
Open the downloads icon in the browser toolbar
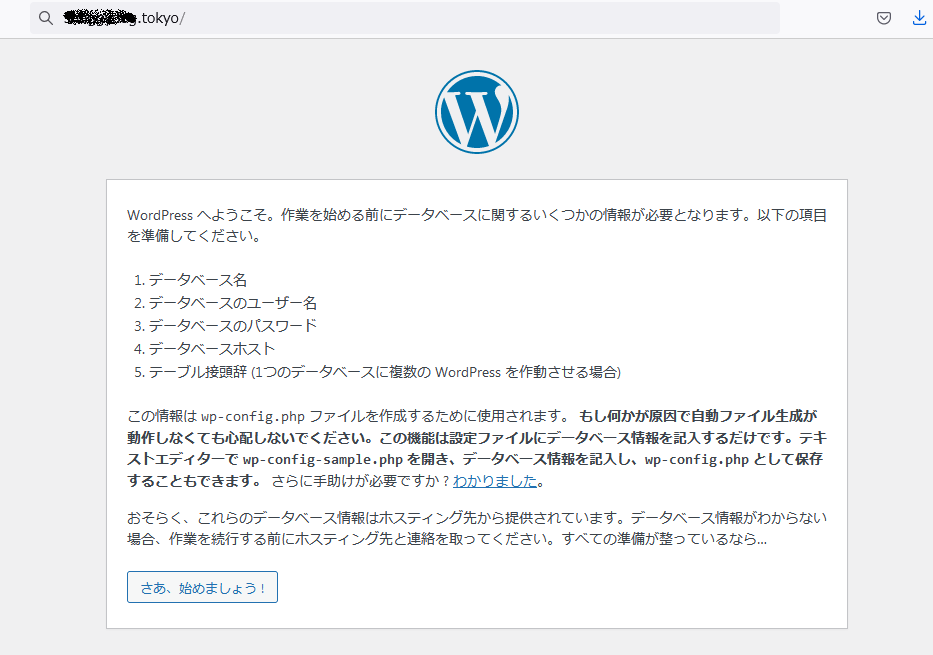pos(918,17)
